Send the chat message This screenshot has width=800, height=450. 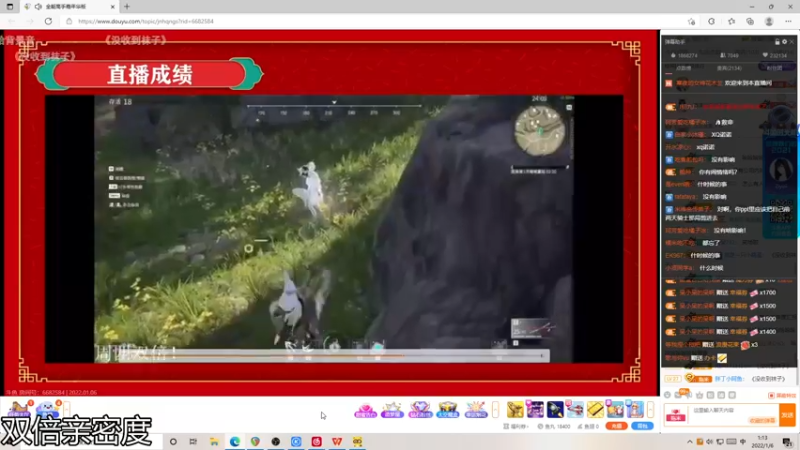[x=787, y=414]
